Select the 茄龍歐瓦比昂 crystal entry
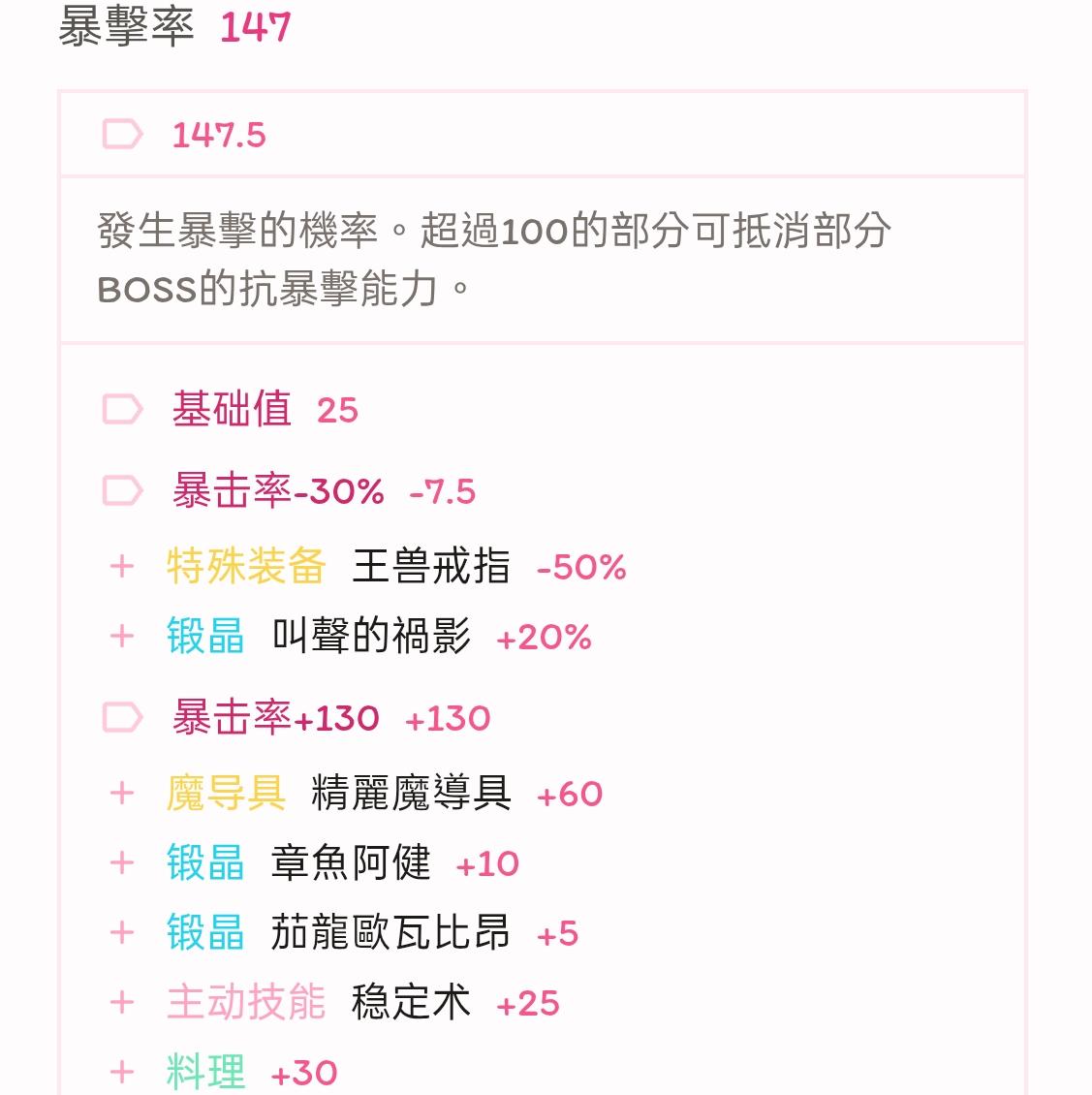Image resolution: width=1092 pixels, height=1095 pixels. [390, 933]
